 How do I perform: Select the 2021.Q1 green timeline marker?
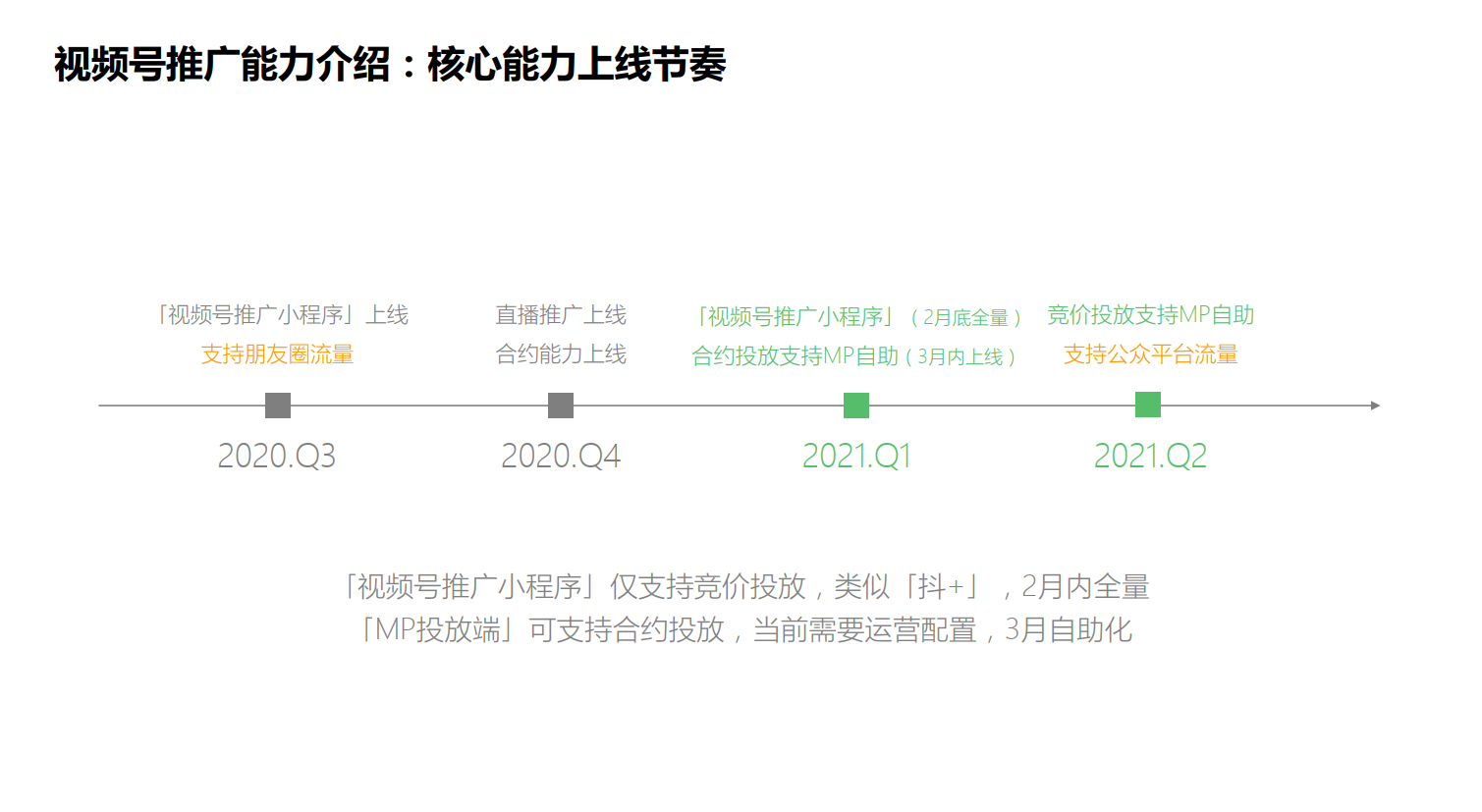coord(856,406)
